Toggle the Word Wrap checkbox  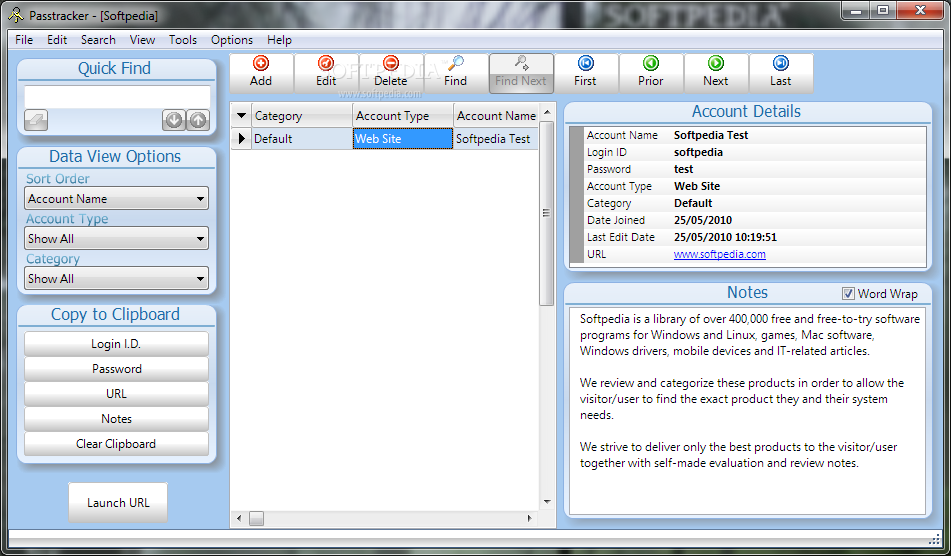[x=849, y=293]
